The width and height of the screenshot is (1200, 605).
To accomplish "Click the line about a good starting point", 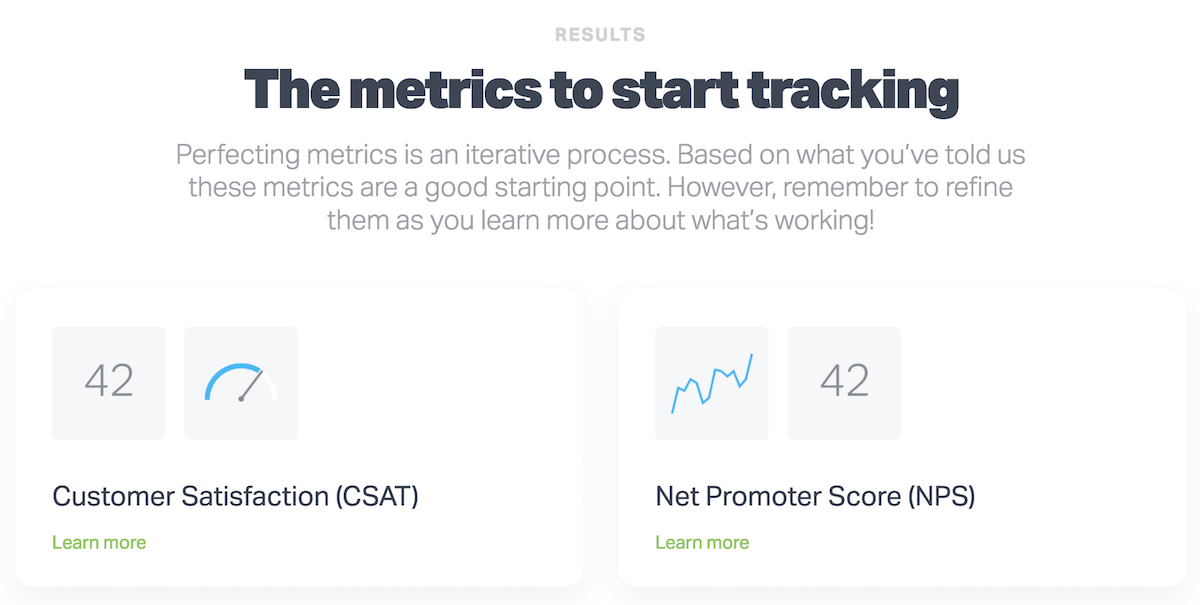I will (x=600, y=187).
